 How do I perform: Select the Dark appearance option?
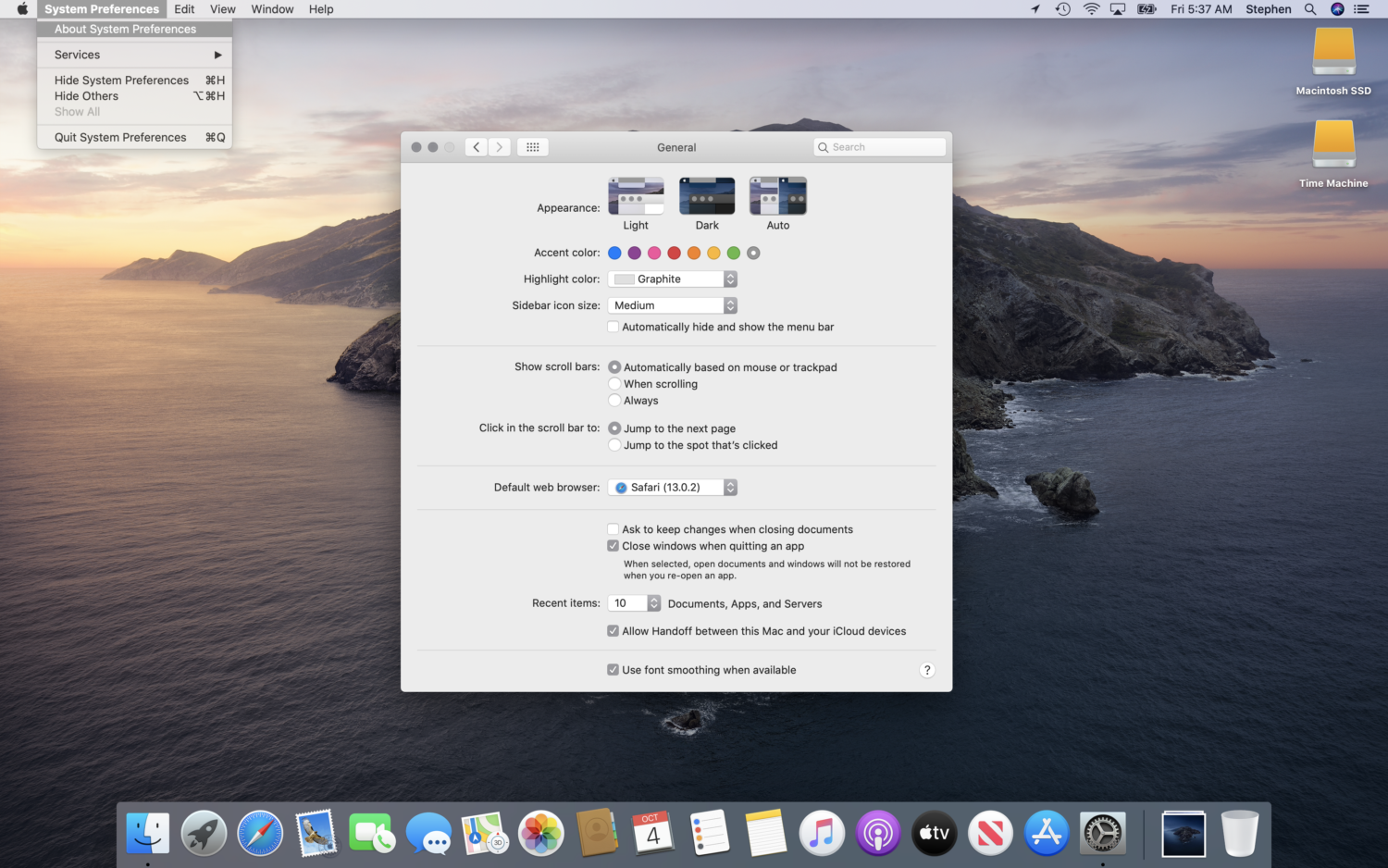coord(707,195)
